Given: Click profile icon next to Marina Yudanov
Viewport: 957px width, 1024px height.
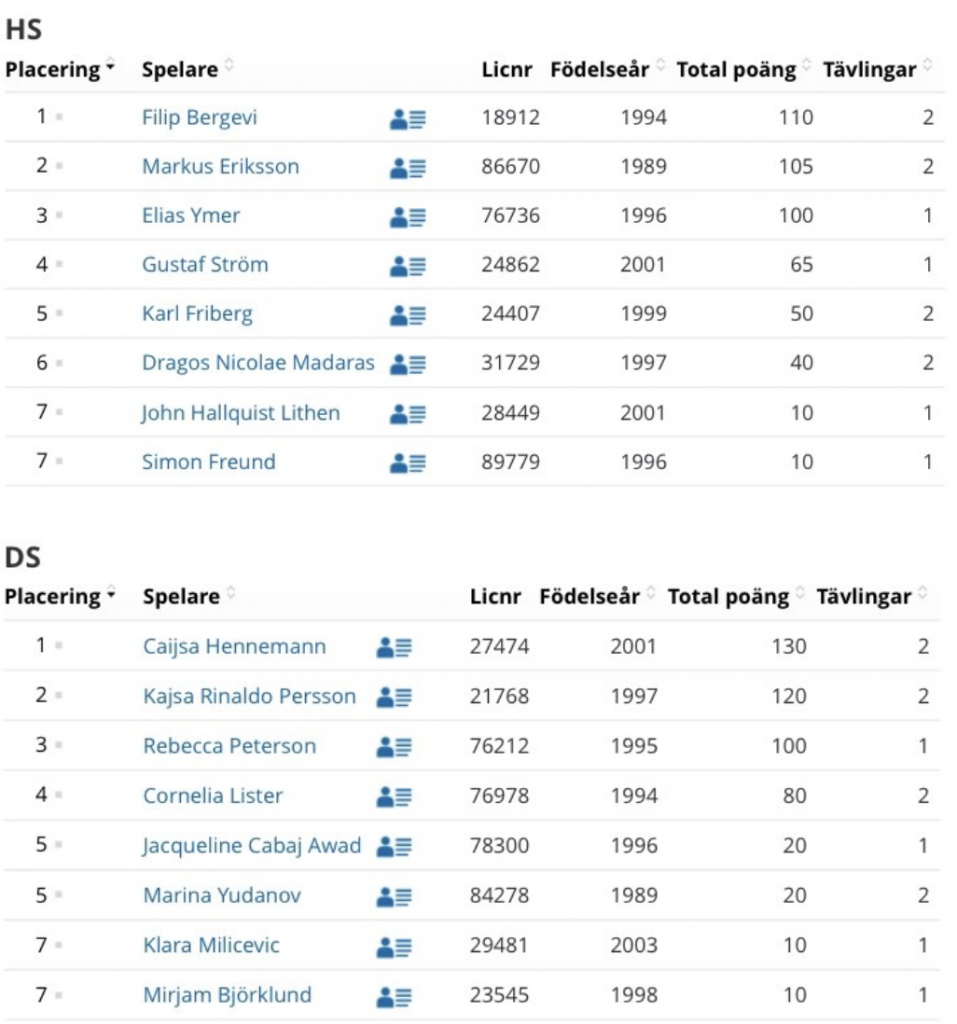Looking at the screenshot, I should point(394,897).
